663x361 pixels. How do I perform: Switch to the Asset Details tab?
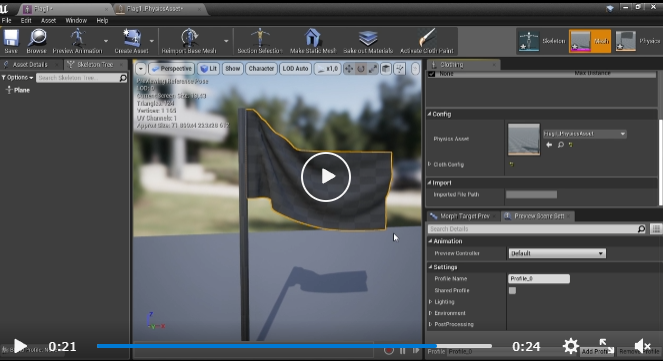pyautogui.click(x=30, y=64)
